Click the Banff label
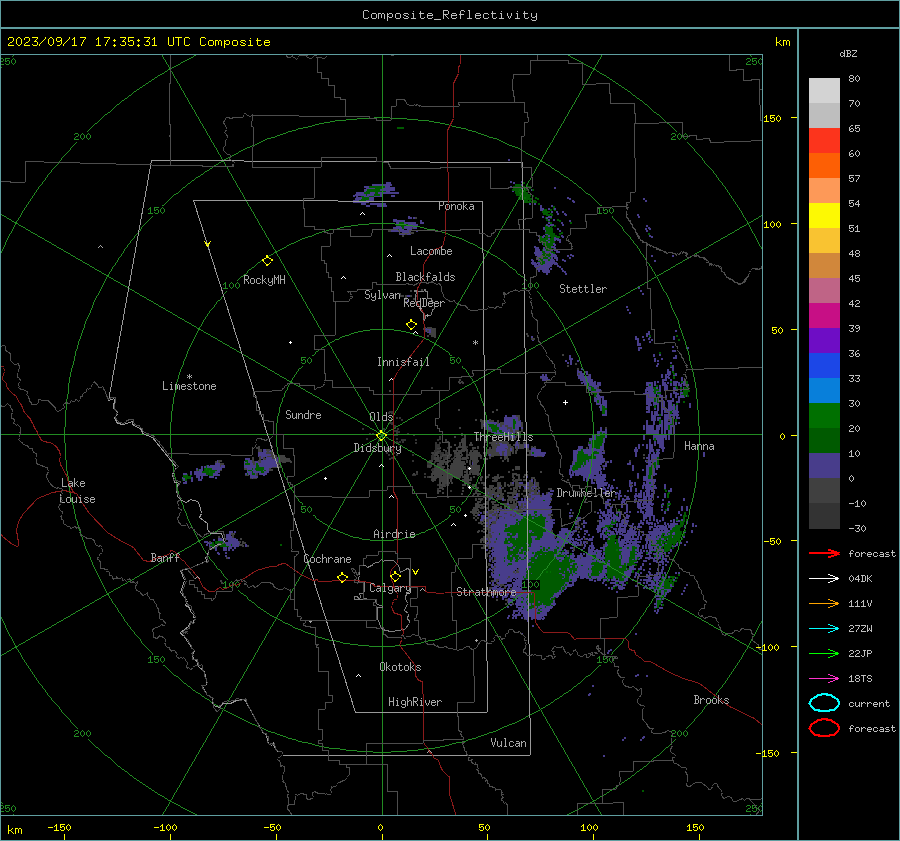Screen dimensions: 900x841 [x=165, y=557]
